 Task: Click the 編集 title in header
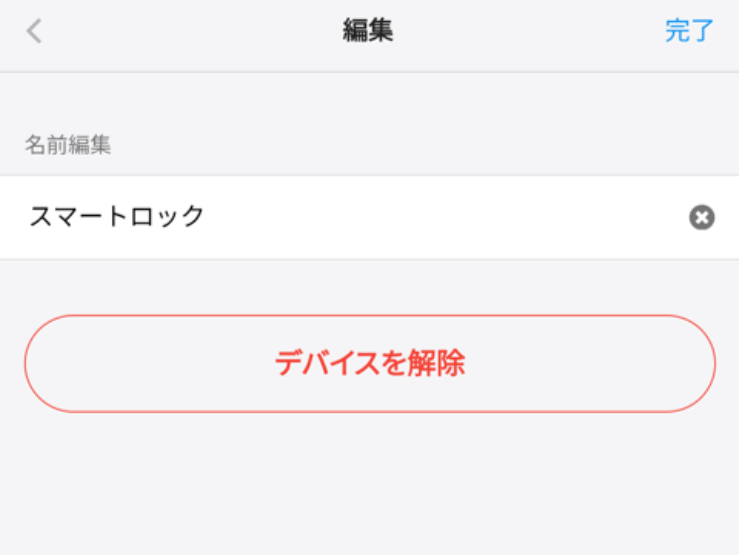[x=368, y=31]
